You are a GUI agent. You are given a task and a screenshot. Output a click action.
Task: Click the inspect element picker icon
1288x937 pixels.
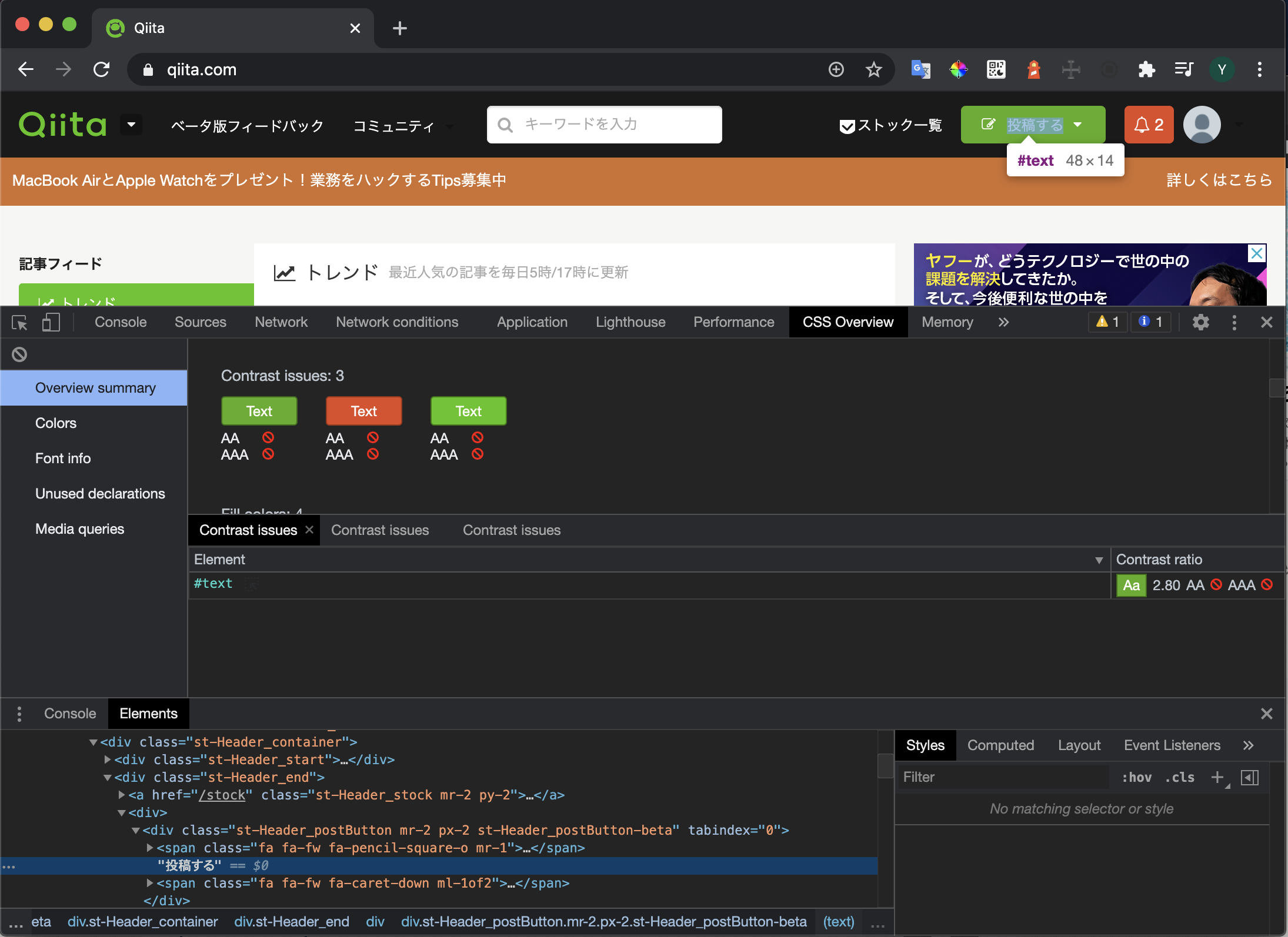19,322
